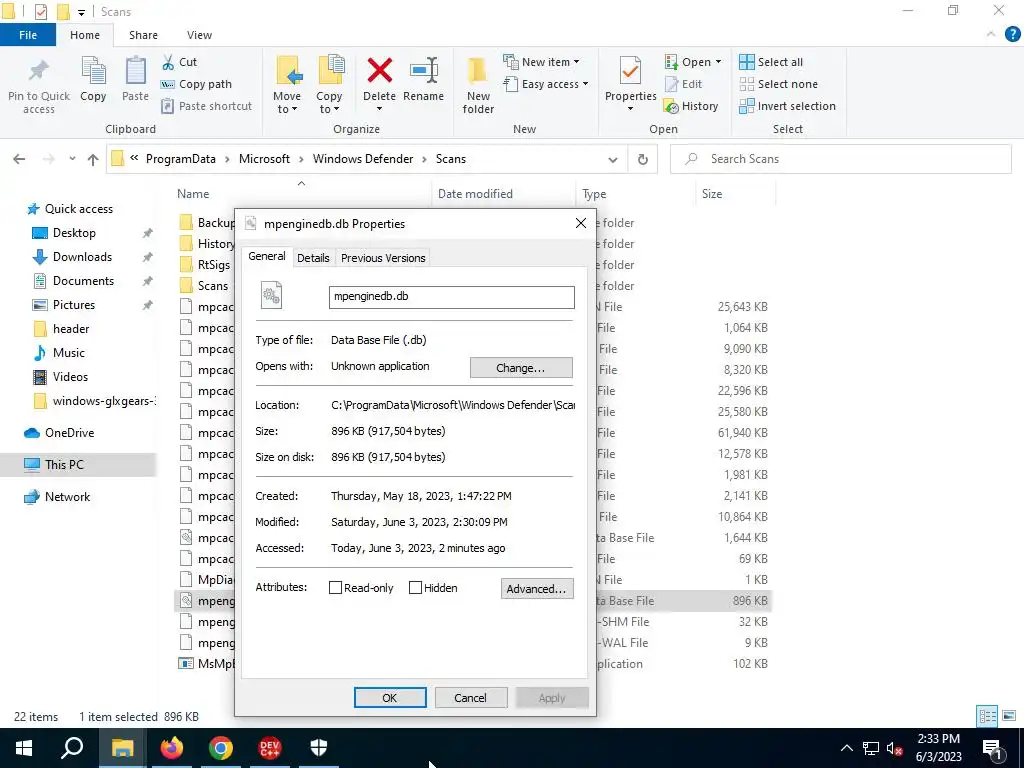
Task: Click the Cut scissors icon
Action: (168, 62)
